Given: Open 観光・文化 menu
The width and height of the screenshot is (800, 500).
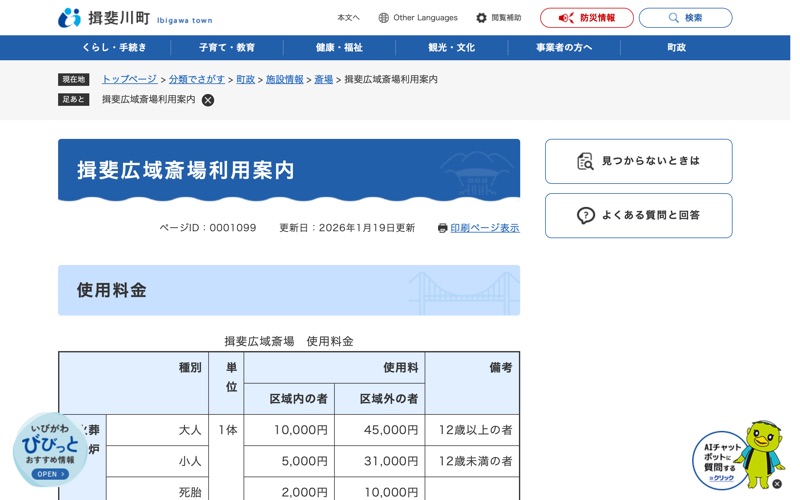Looking at the screenshot, I should (452, 47).
